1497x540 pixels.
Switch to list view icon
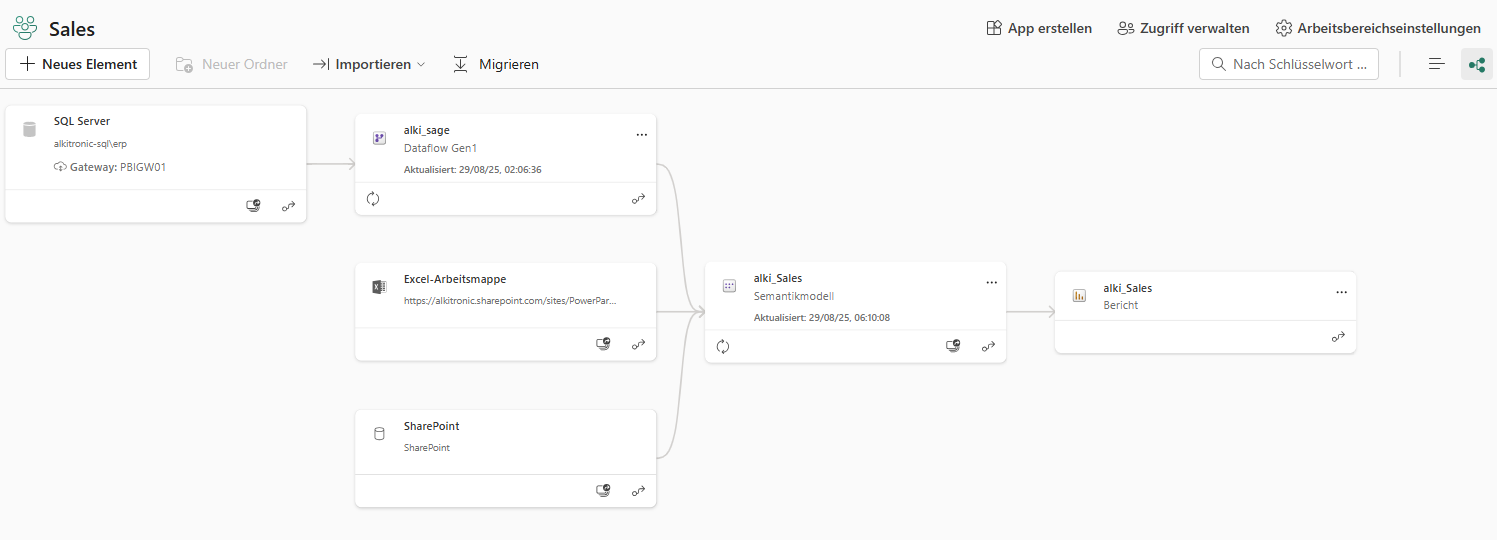coord(1437,64)
